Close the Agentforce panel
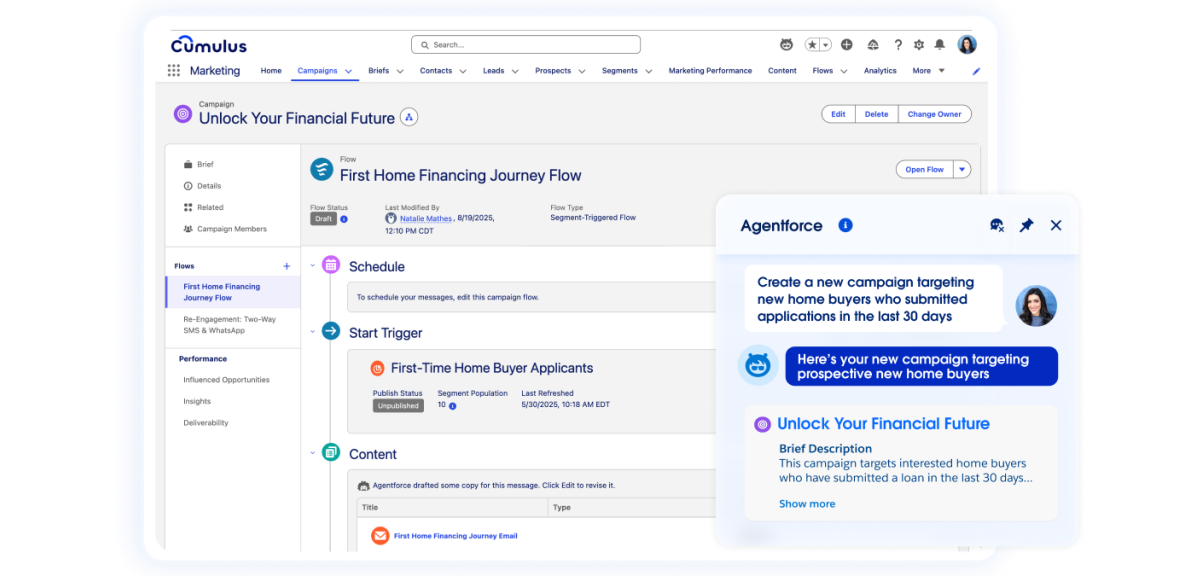The height and width of the screenshot is (576, 1194). tap(1055, 226)
